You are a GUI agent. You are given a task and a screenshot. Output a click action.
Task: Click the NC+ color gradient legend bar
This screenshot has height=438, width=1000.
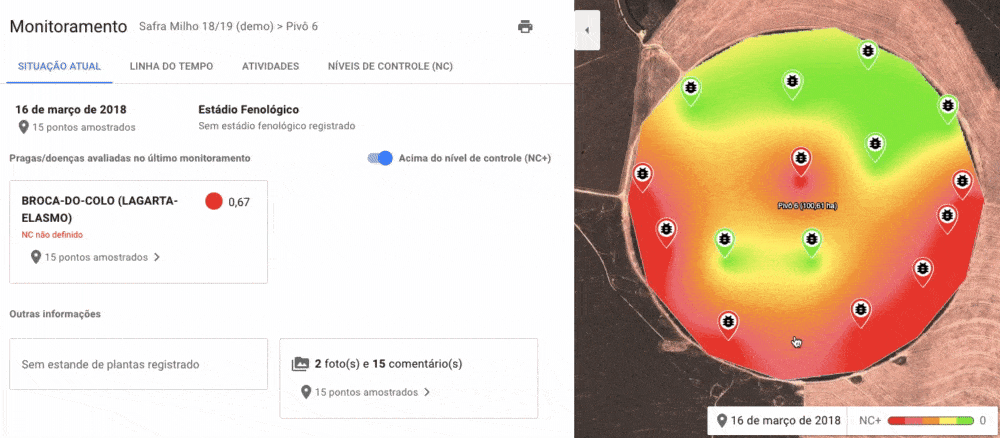point(930,421)
